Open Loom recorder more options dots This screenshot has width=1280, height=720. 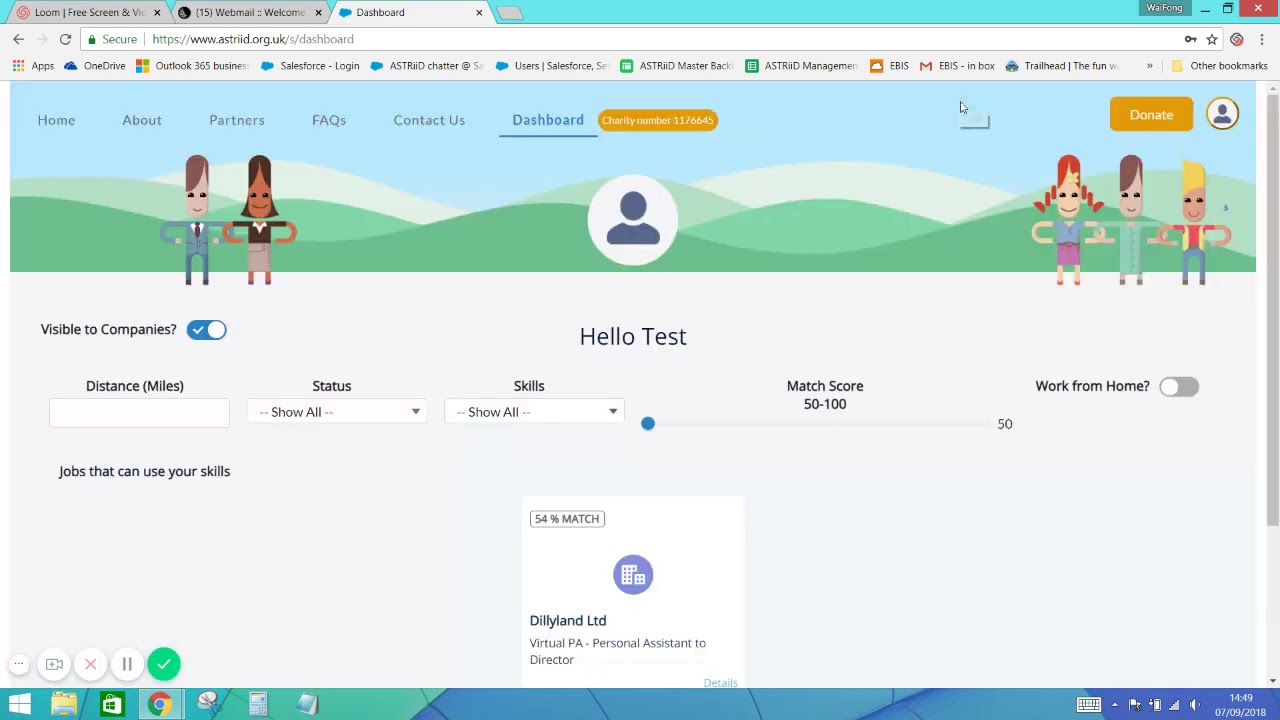19,664
